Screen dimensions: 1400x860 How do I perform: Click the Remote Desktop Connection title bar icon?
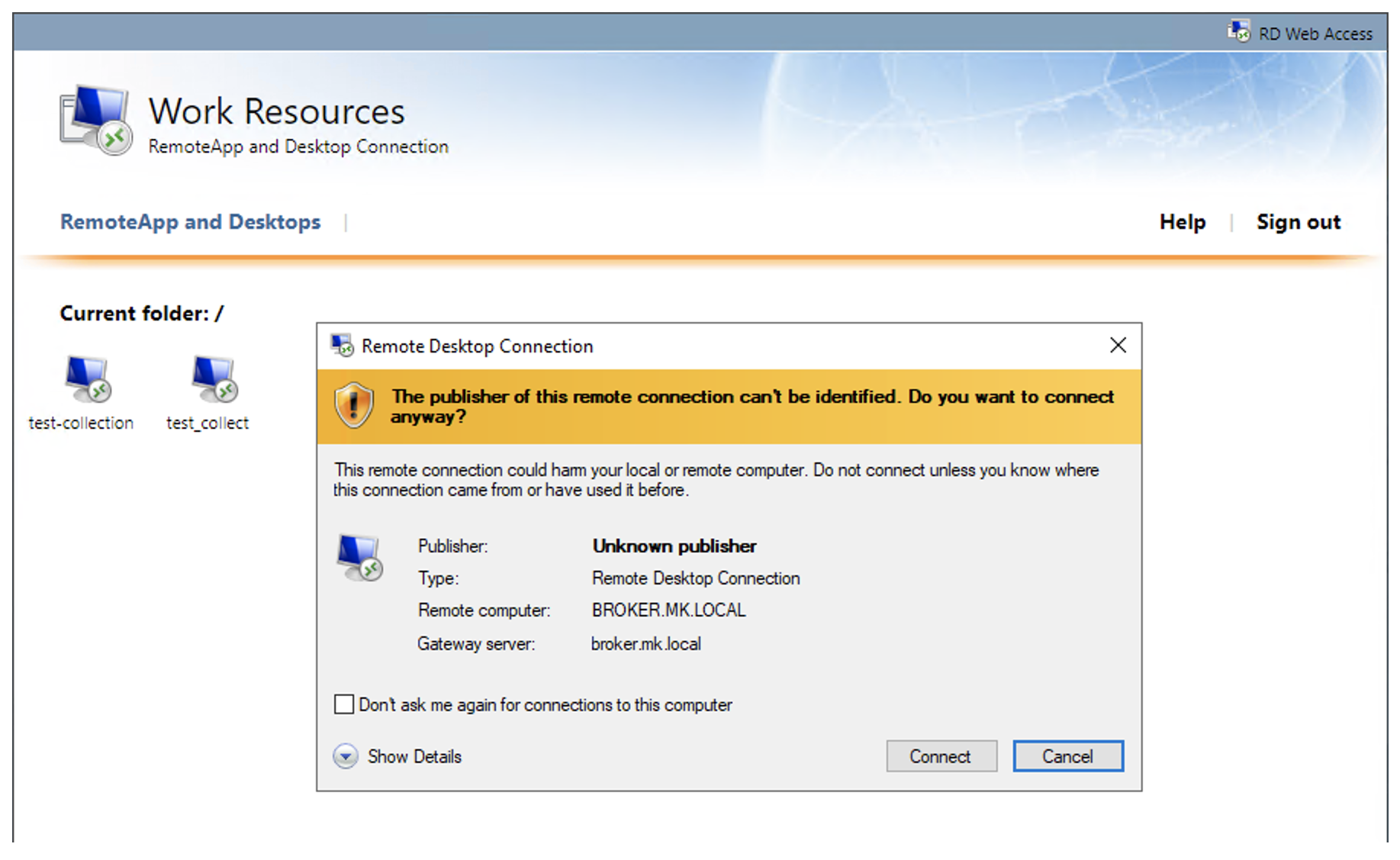click(342, 346)
